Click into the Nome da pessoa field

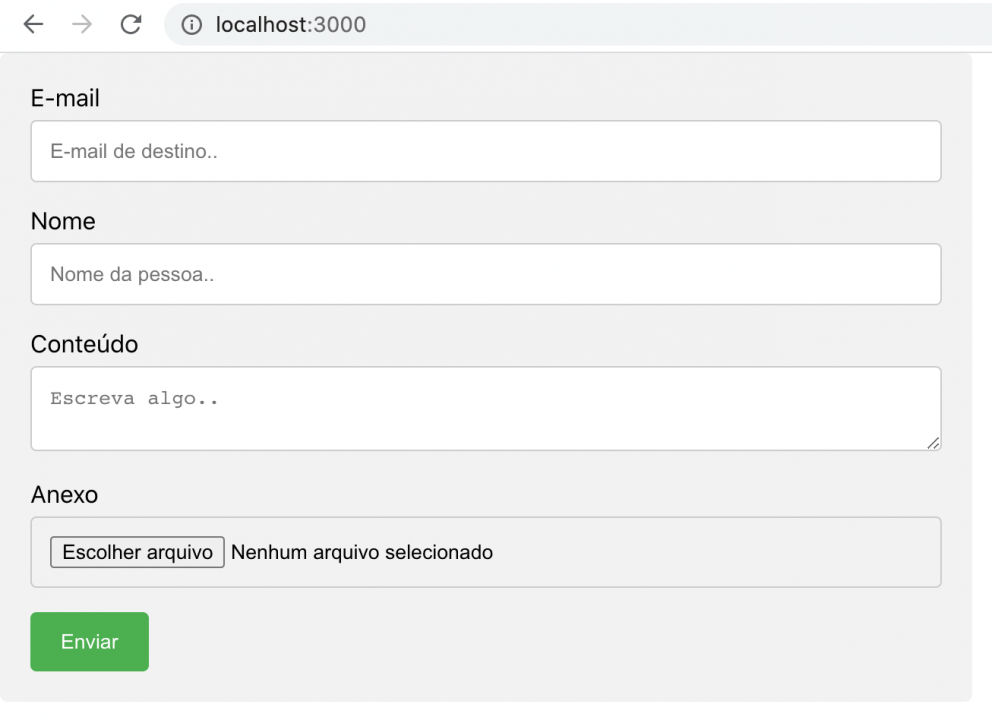tap(486, 274)
